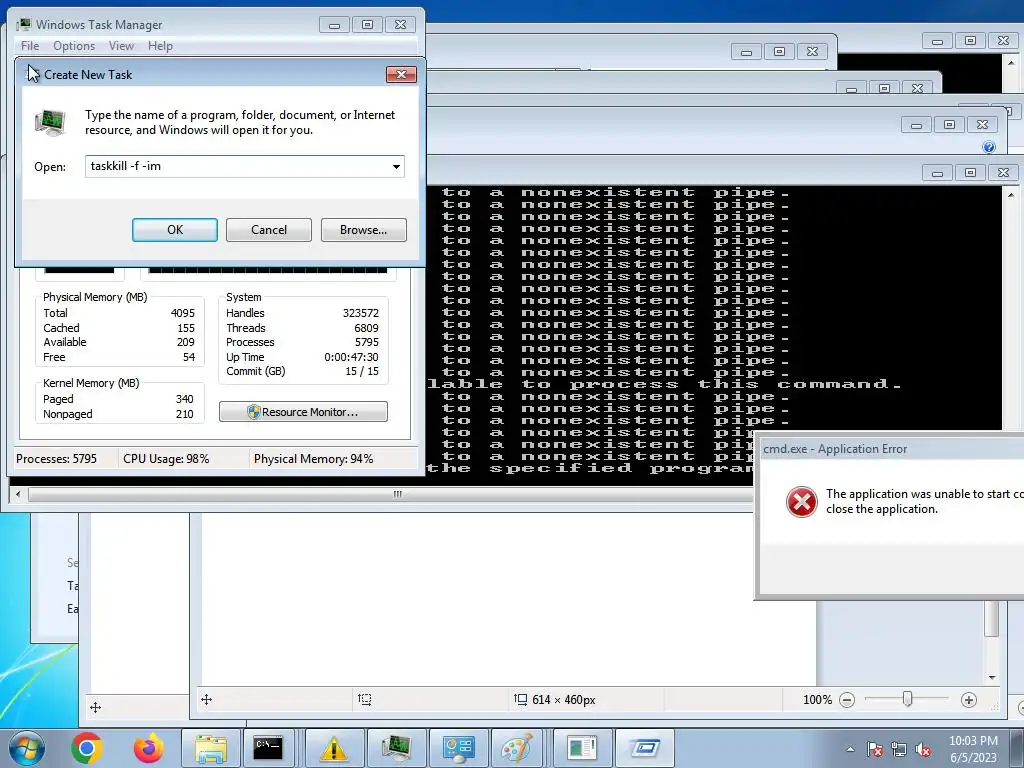
Task: Click the CPU Usage: 98% status entry
Action: pyautogui.click(x=166, y=459)
